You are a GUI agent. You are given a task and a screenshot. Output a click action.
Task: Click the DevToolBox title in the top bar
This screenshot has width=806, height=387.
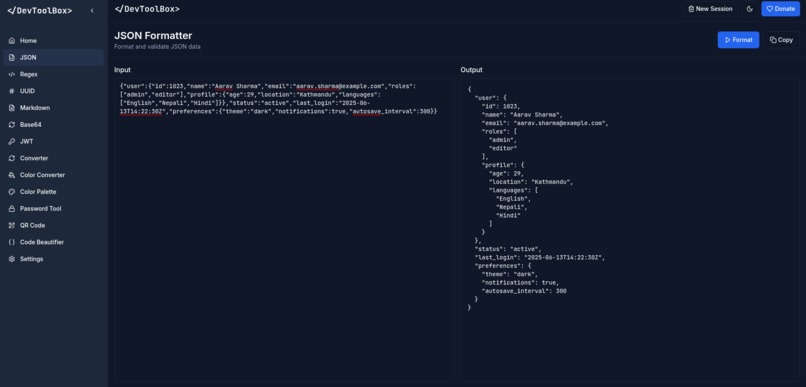tap(147, 9)
